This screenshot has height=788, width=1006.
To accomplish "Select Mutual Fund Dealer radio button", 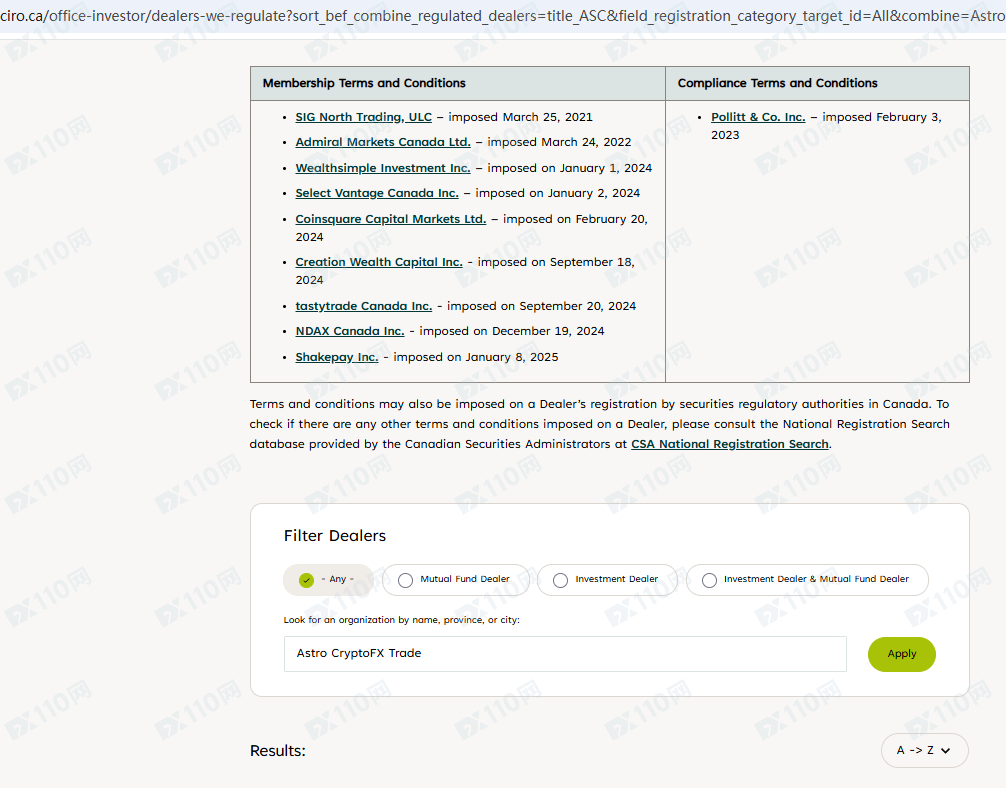I will pyautogui.click(x=456, y=580).
